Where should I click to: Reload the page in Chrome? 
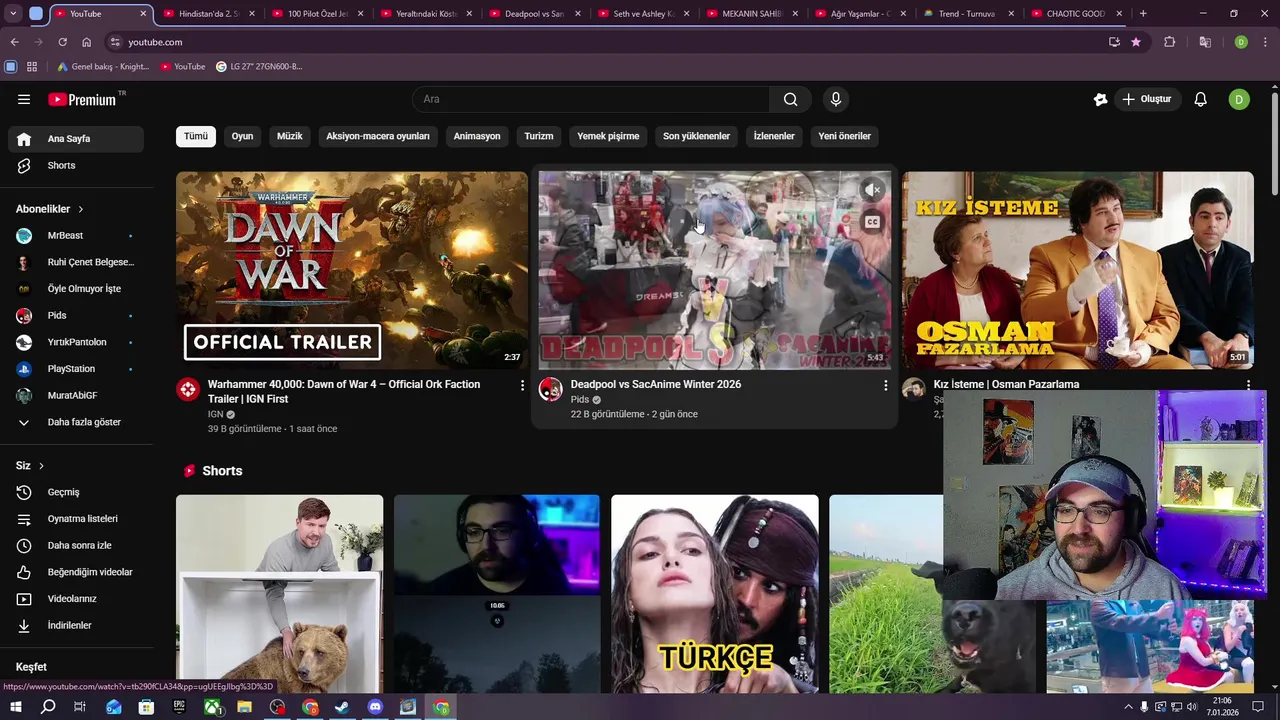62,42
